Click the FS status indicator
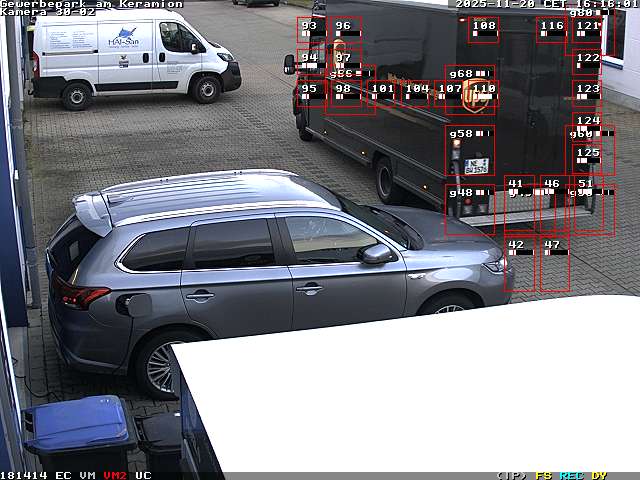The image size is (640, 480). [543, 475]
